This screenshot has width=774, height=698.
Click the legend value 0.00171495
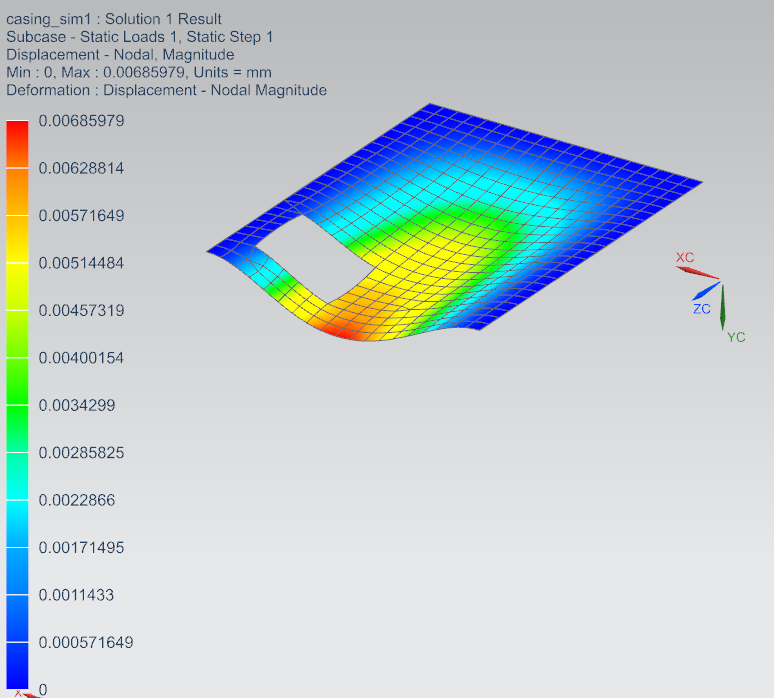point(81,547)
